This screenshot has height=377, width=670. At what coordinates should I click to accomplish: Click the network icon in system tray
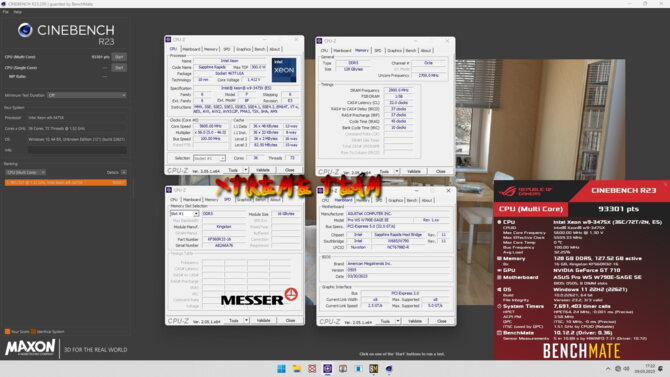click(x=618, y=368)
